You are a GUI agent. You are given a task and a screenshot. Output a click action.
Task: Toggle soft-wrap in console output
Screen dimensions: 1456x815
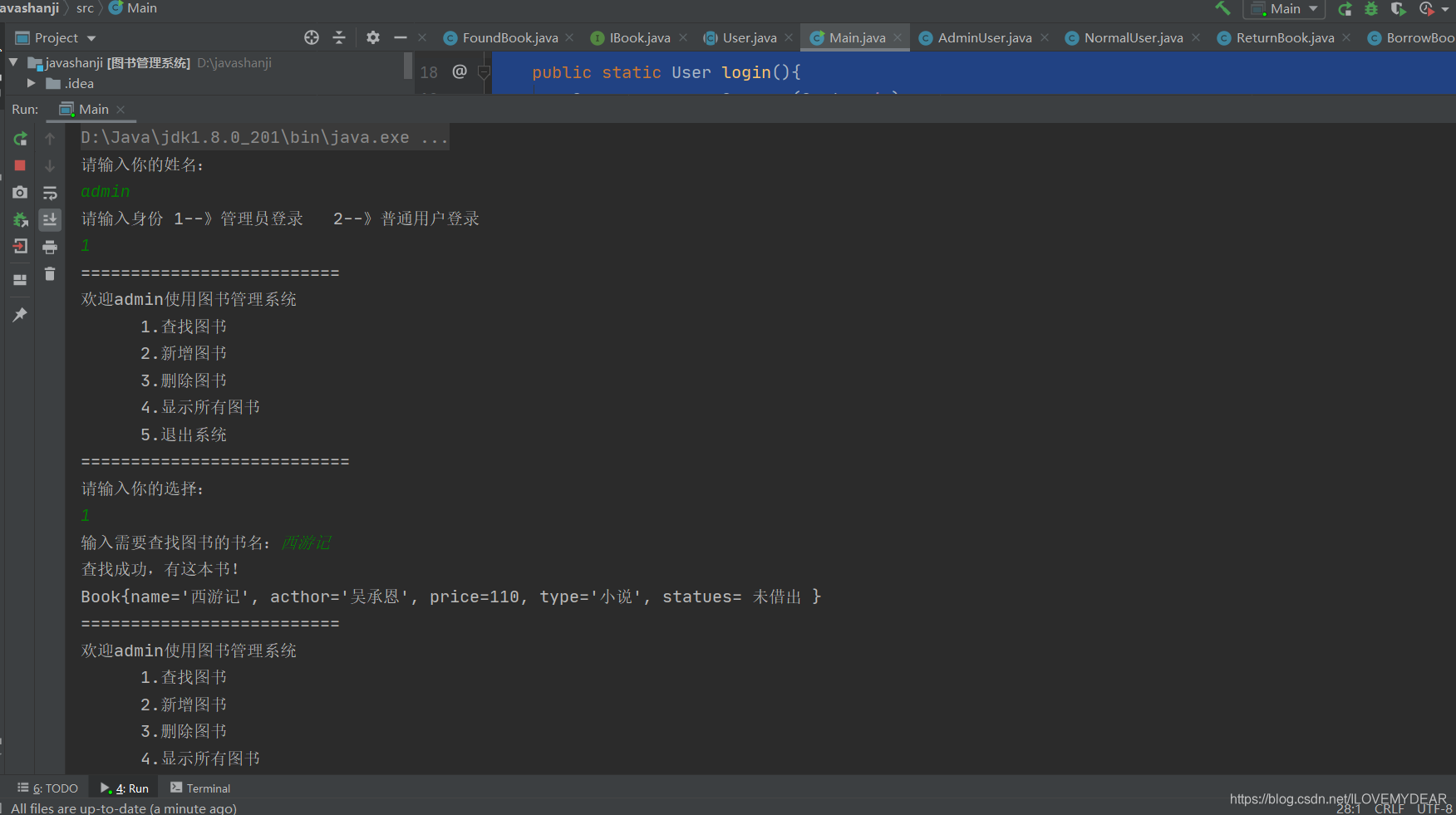50,193
